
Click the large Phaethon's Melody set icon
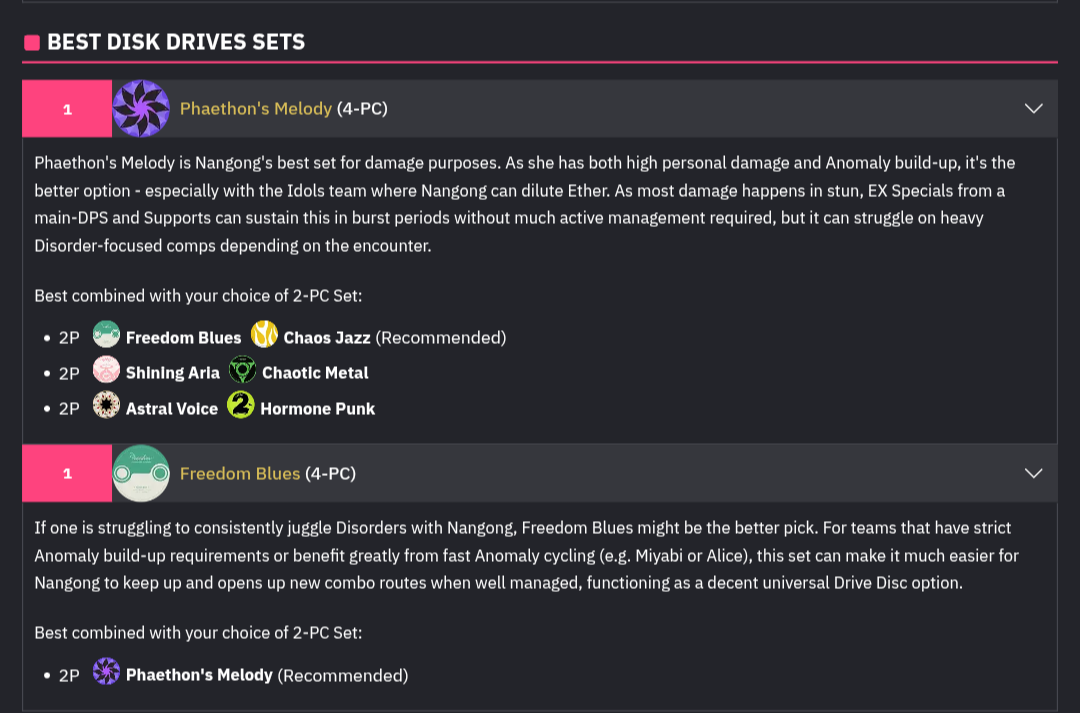pos(141,108)
